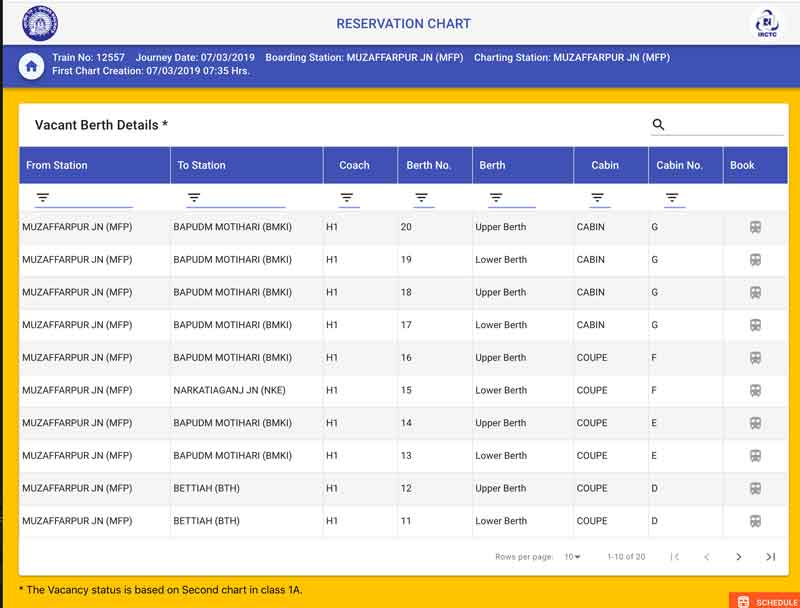The width and height of the screenshot is (800, 608).
Task: Book berth 12 with its train icon
Action: [x=755, y=488]
